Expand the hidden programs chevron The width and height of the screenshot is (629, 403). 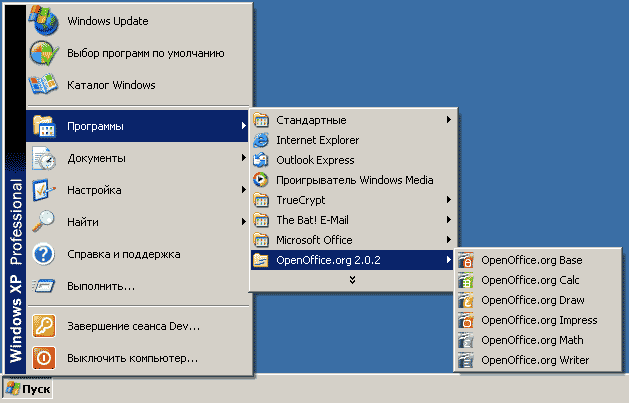[352, 279]
